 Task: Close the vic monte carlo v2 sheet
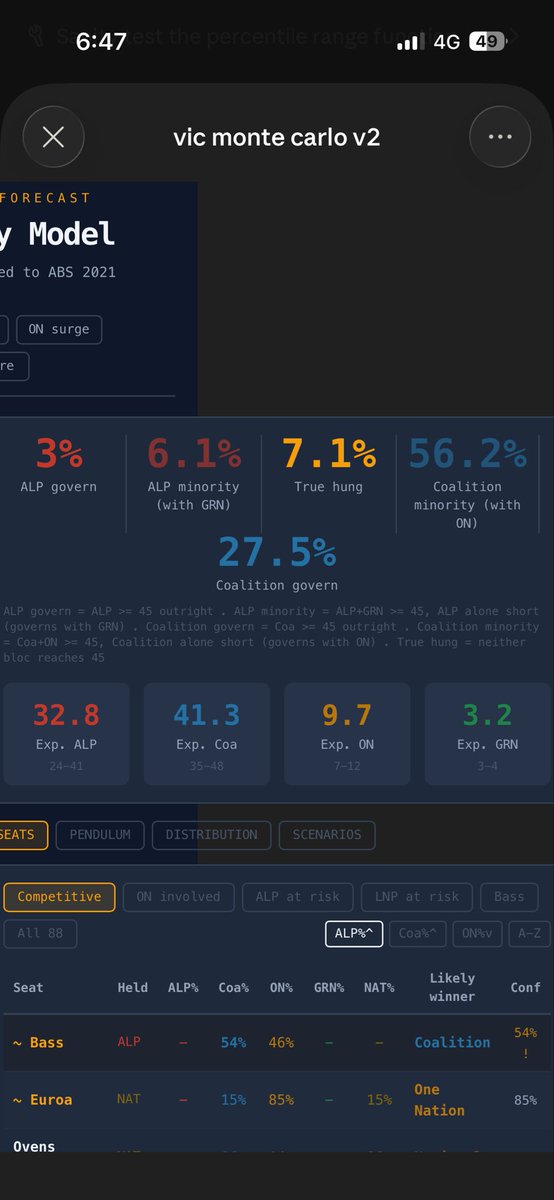coord(53,137)
